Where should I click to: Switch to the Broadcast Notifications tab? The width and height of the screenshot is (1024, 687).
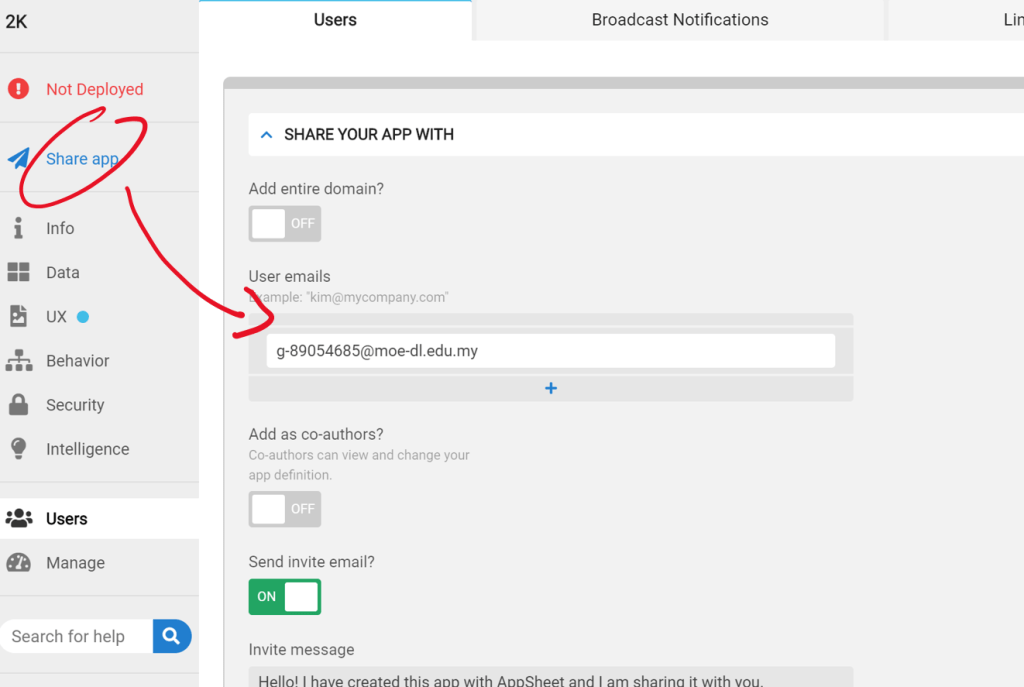tap(680, 20)
